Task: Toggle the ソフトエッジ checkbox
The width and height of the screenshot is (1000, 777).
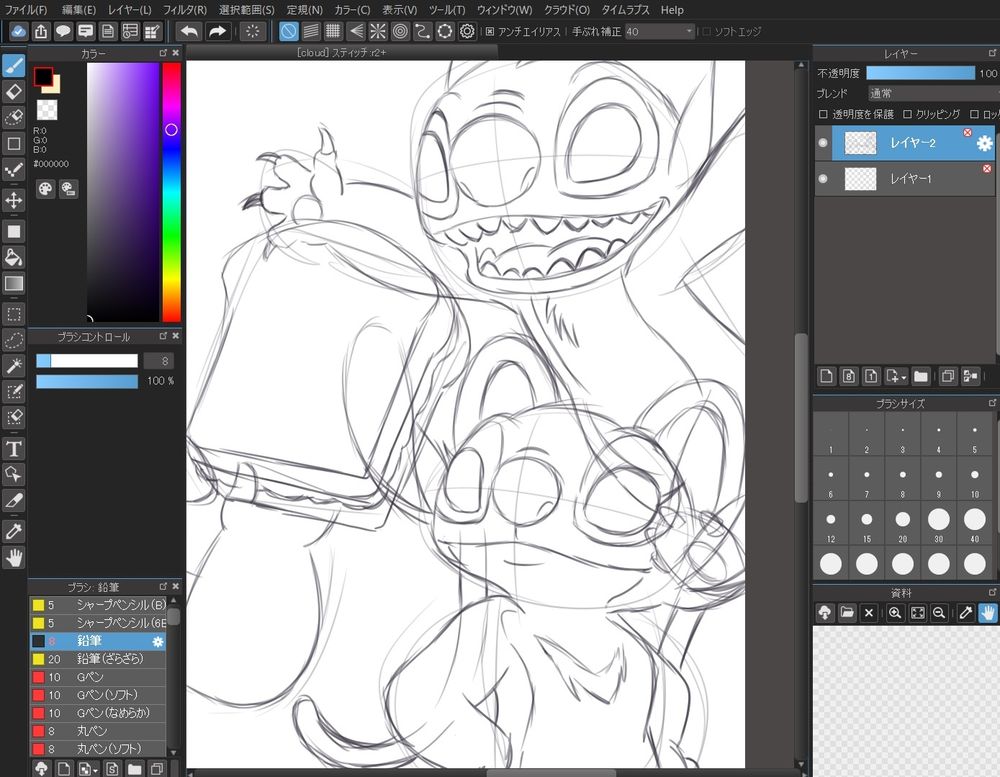Action: pos(707,31)
